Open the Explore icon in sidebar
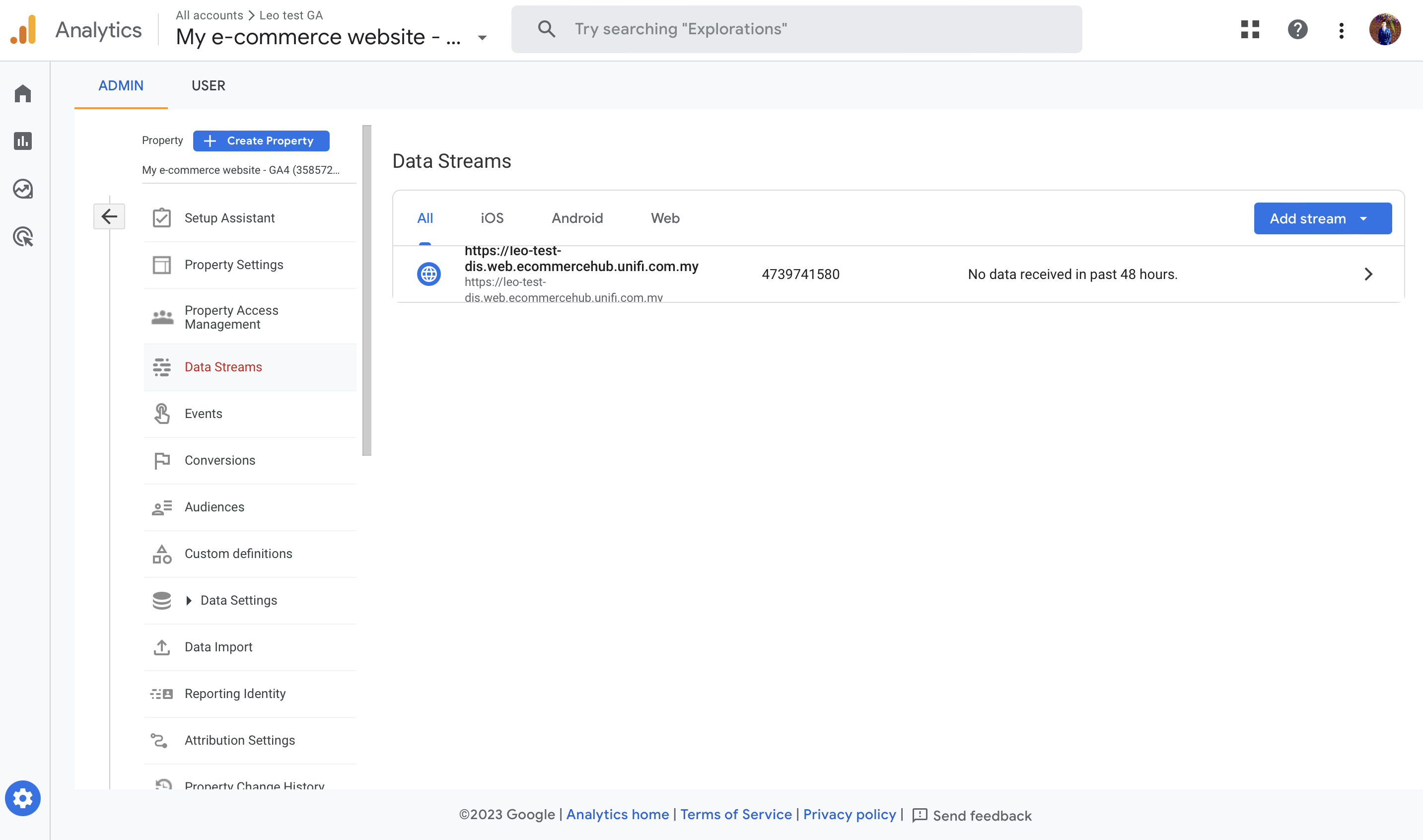The width and height of the screenshot is (1423, 840). point(23,189)
